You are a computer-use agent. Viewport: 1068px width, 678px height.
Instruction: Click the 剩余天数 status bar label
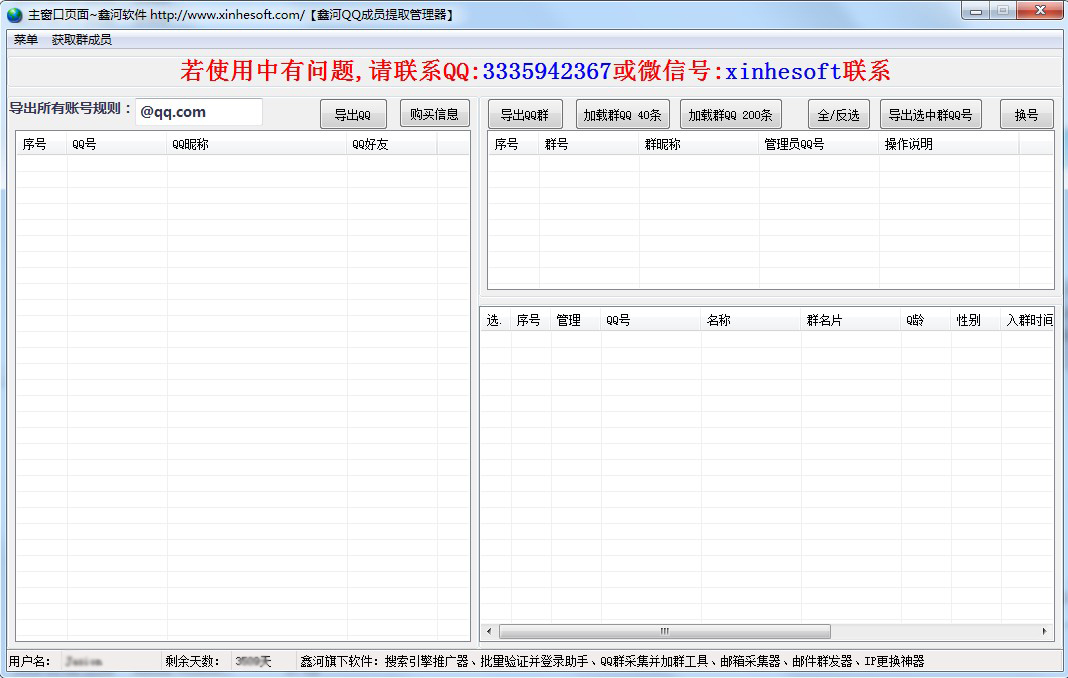[x=192, y=661]
